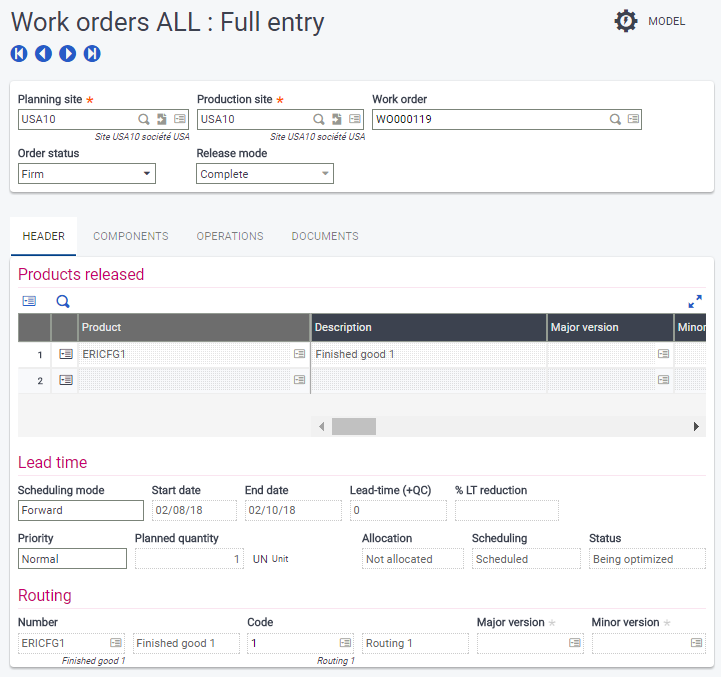Click the Model gear icon
Viewport: 721px width, 677px height.
coord(626,21)
